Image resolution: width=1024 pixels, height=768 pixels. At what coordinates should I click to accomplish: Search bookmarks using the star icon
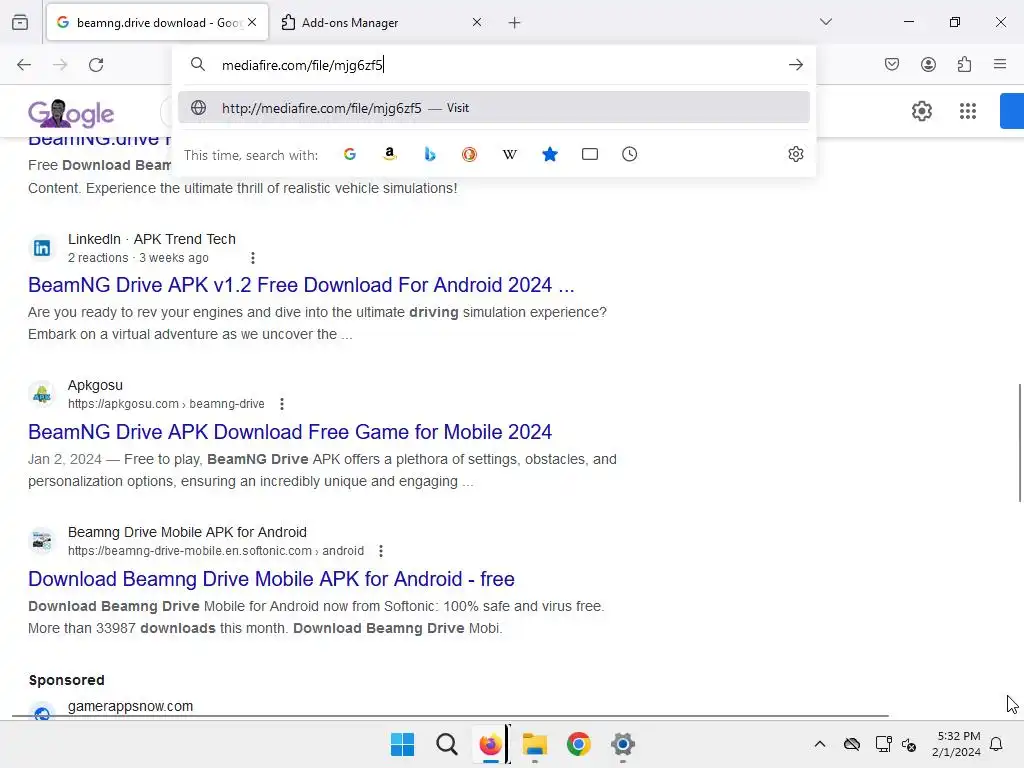(550, 154)
